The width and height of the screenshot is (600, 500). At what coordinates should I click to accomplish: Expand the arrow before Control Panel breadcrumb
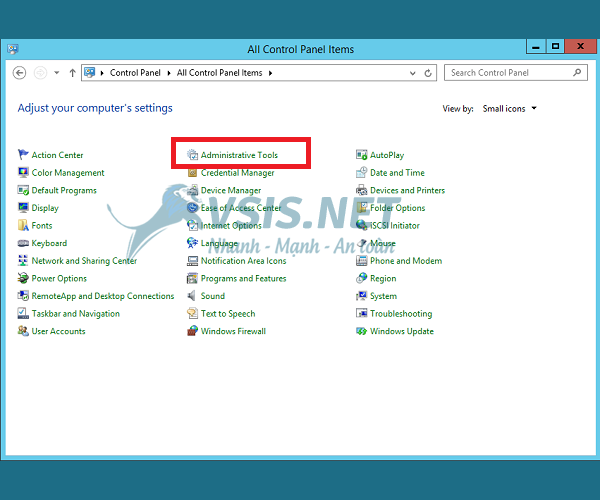click(x=102, y=73)
